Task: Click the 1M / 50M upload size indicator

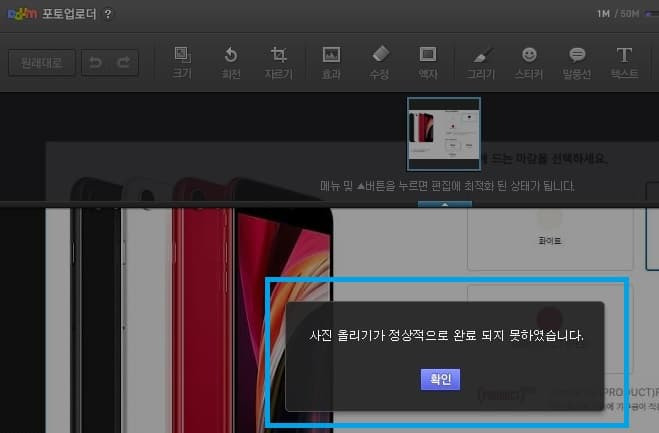Action: pyautogui.click(x=618, y=14)
